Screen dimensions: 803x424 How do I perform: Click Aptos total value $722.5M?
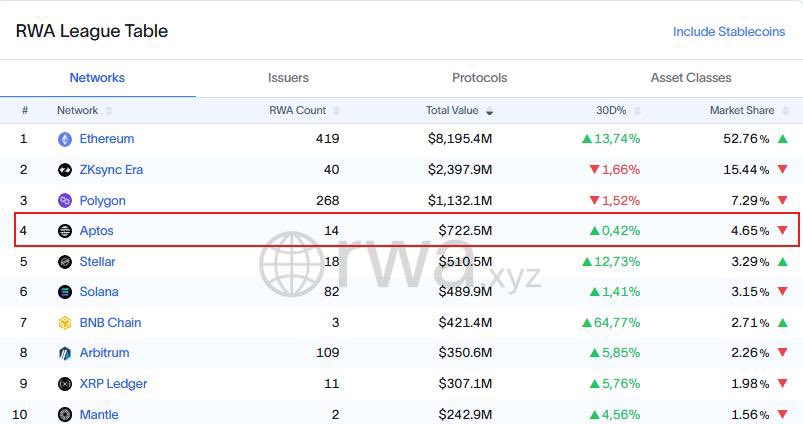[465, 231]
